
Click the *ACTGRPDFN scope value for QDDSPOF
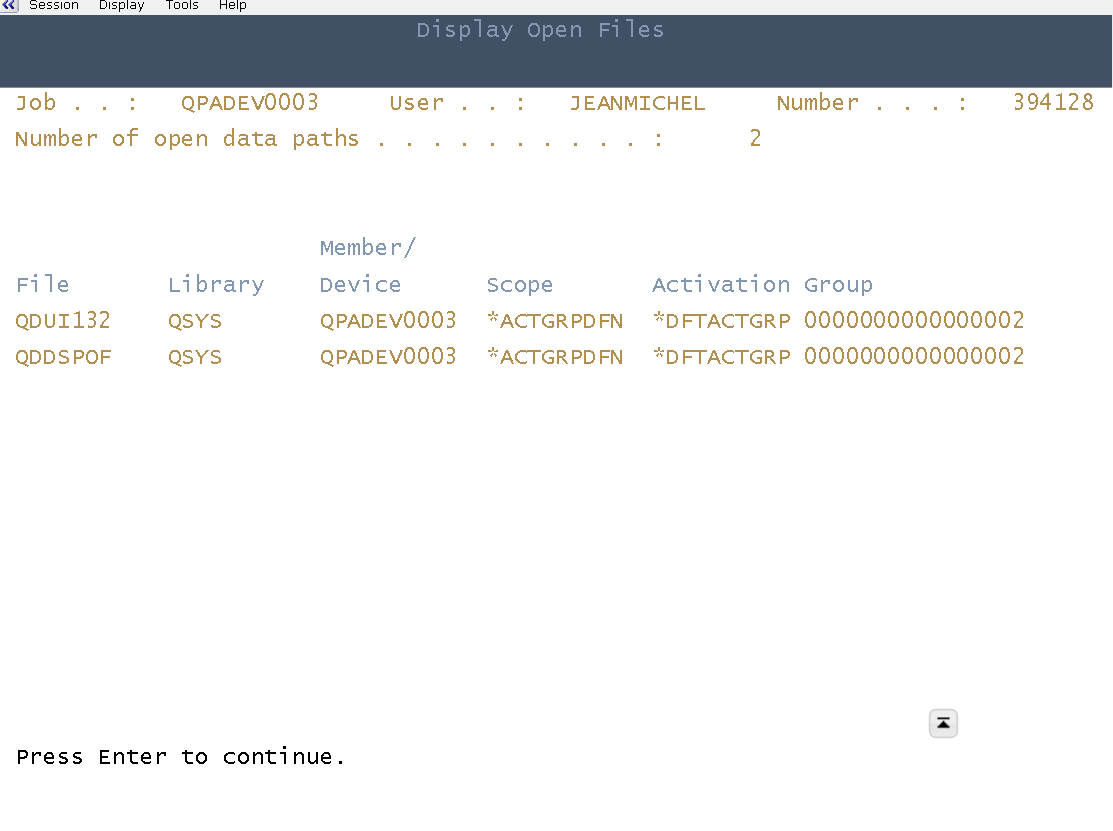click(555, 356)
